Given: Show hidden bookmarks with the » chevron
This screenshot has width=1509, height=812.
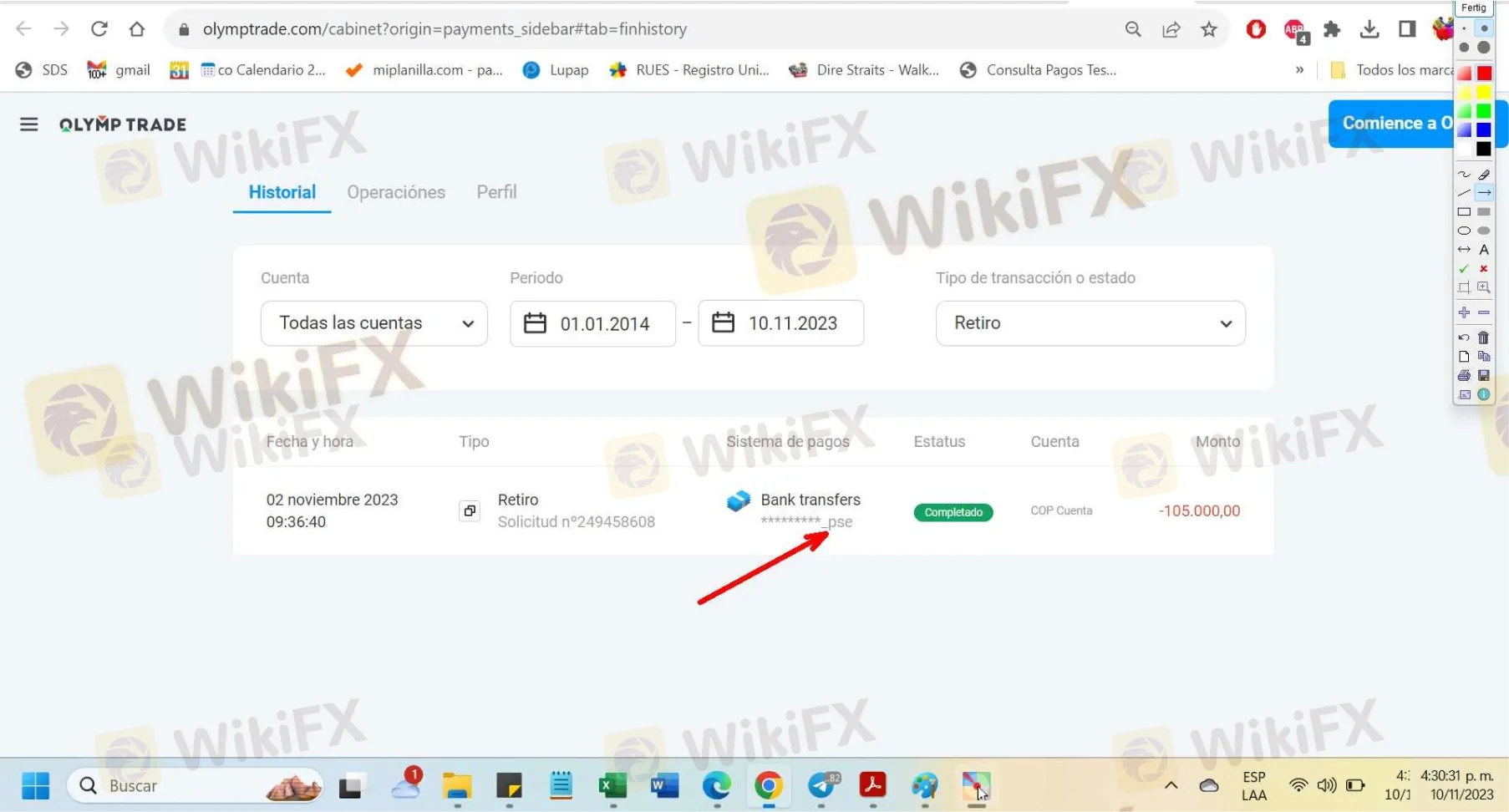Looking at the screenshot, I should pyautogui.click(x=1299, y=70).
